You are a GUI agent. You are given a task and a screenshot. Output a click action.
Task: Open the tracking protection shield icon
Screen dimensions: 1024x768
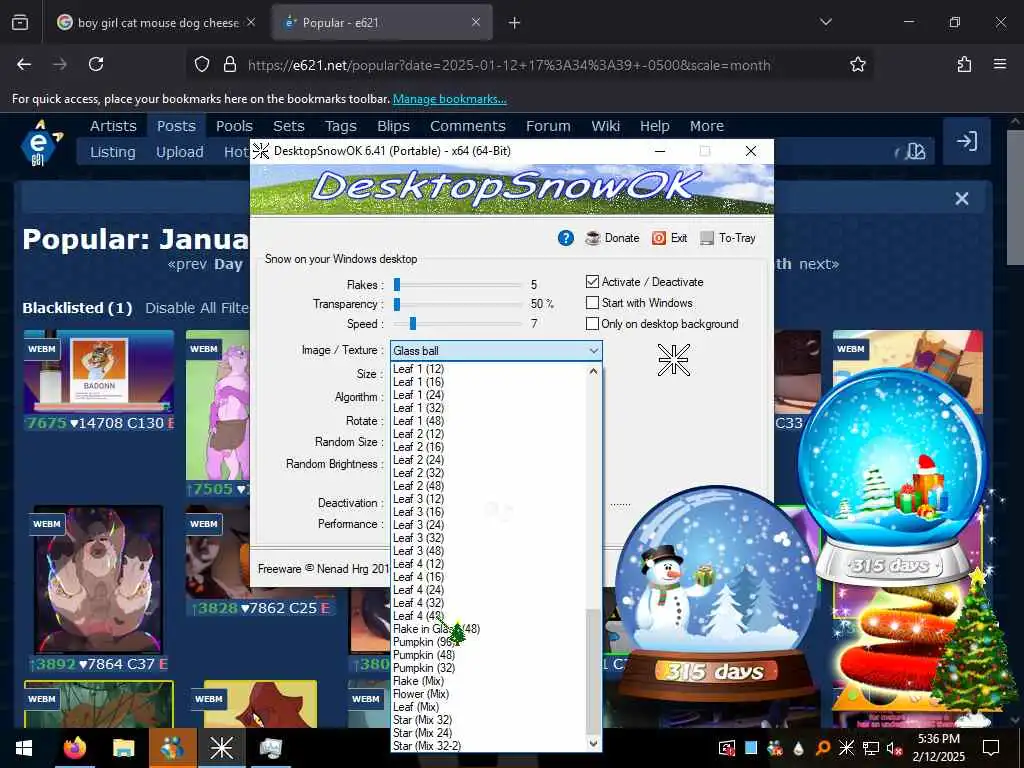tap(202, 65)
